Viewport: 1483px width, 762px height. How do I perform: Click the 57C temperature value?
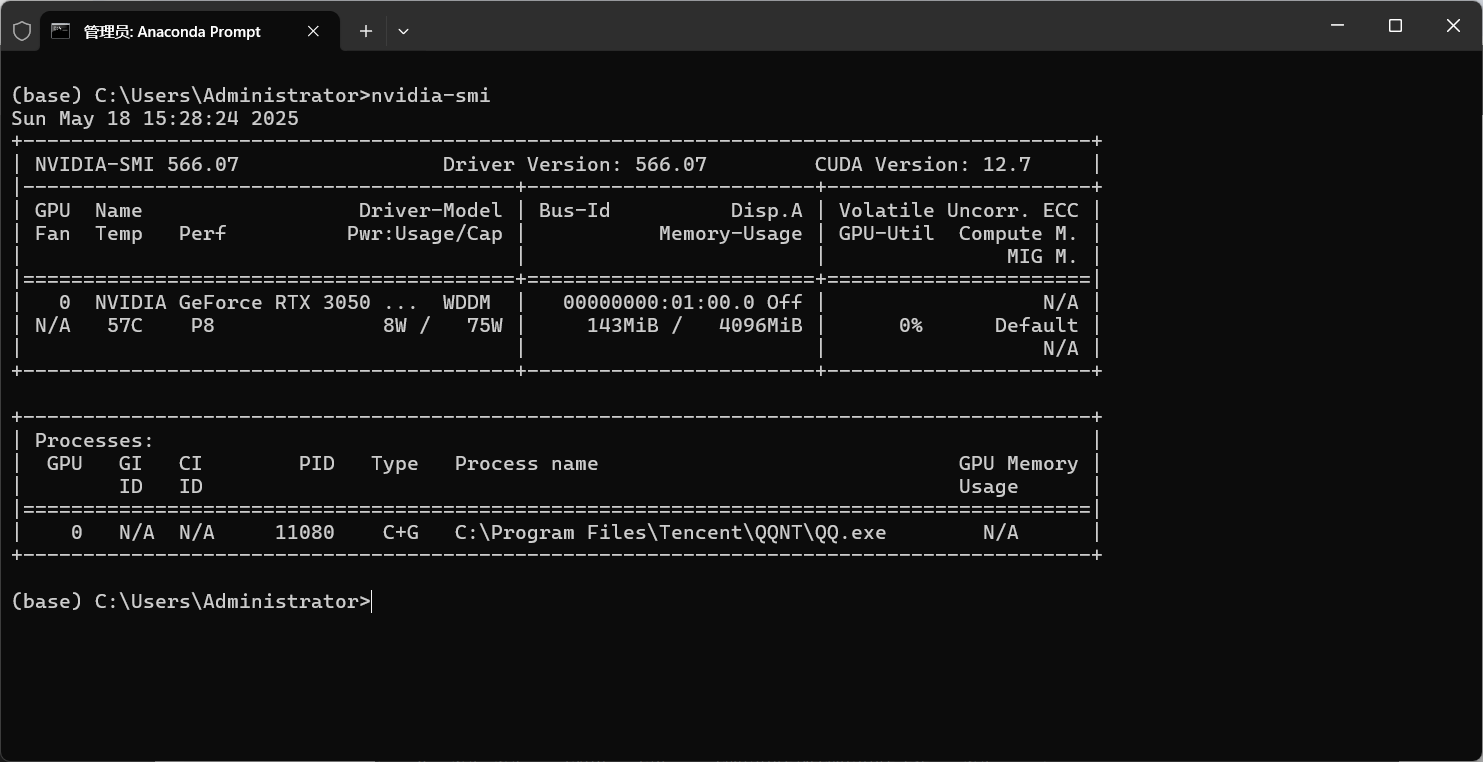pyautogui.click(x=125, y=325)
